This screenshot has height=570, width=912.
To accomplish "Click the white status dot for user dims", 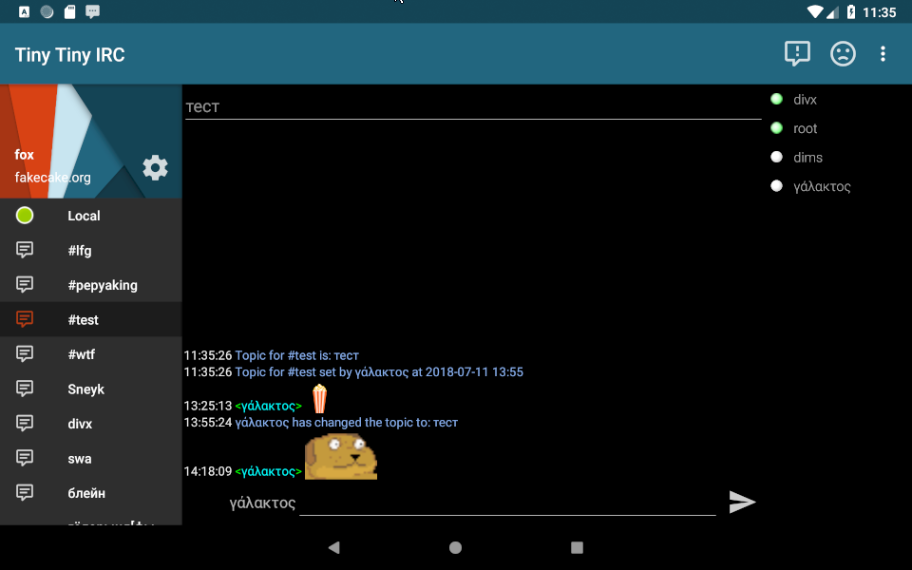I will point(776,157).
